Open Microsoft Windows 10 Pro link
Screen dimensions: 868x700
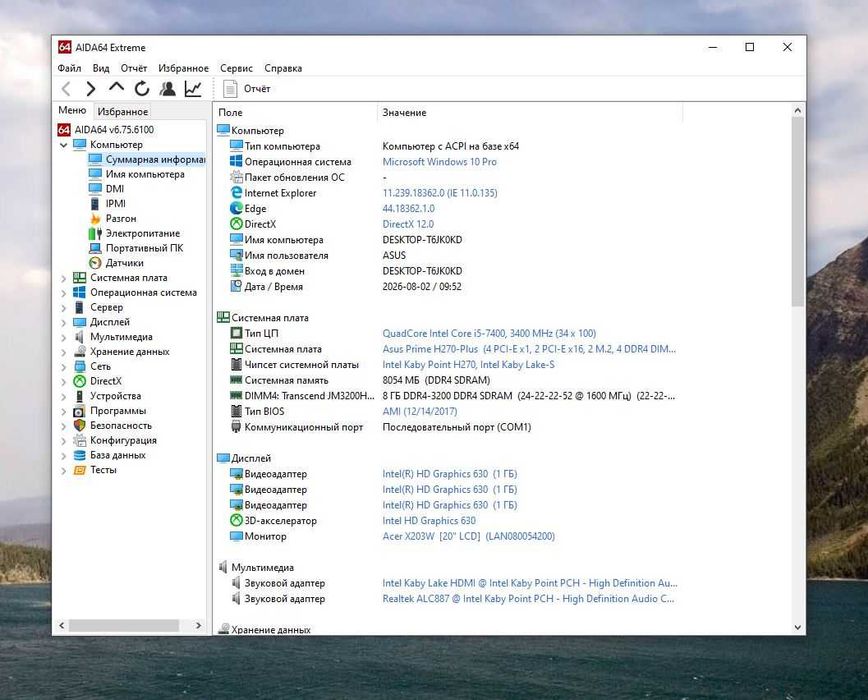pyautogui.click(x=440, y=162)
